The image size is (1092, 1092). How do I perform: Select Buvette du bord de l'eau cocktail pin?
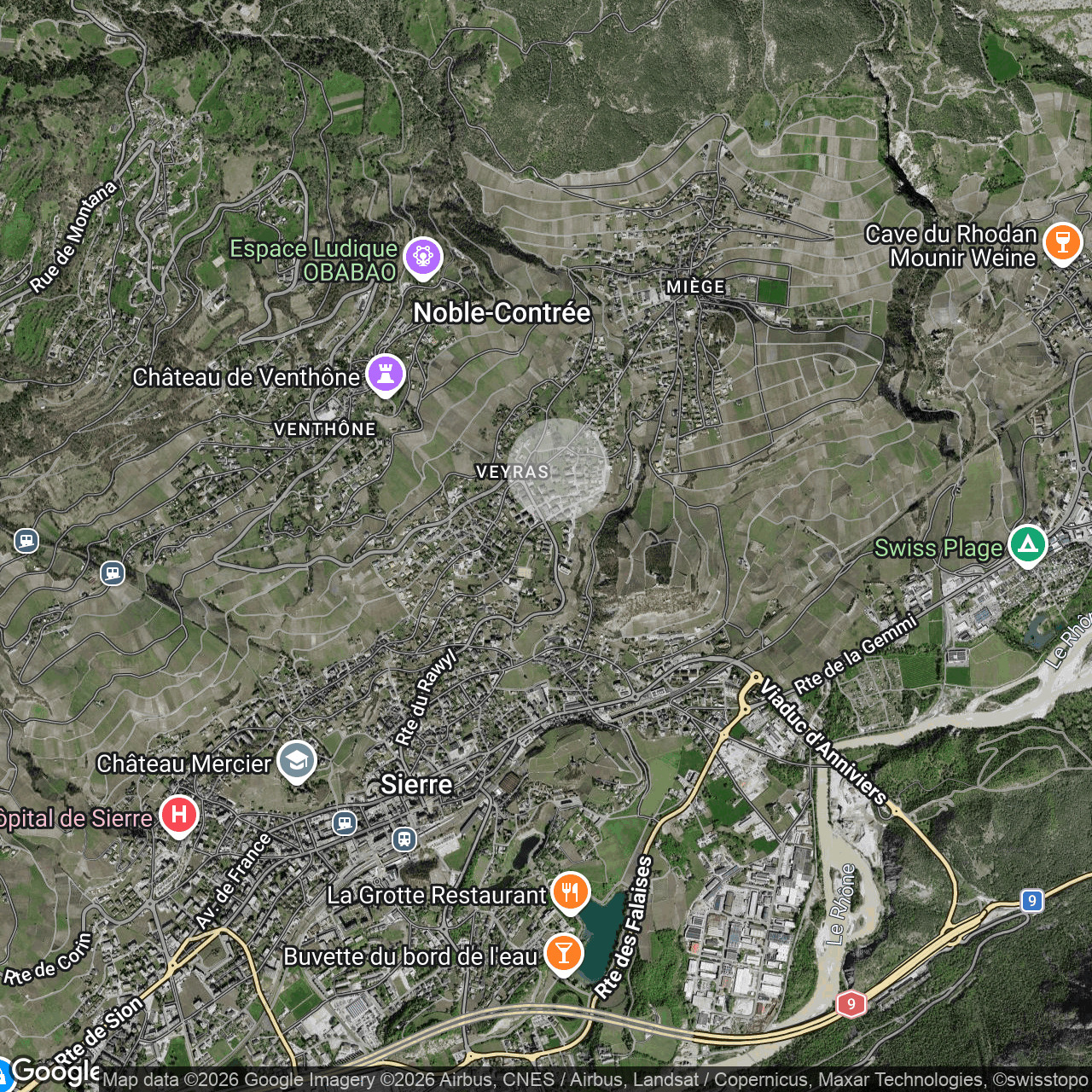pyautogui.click(x=562, y=953)
